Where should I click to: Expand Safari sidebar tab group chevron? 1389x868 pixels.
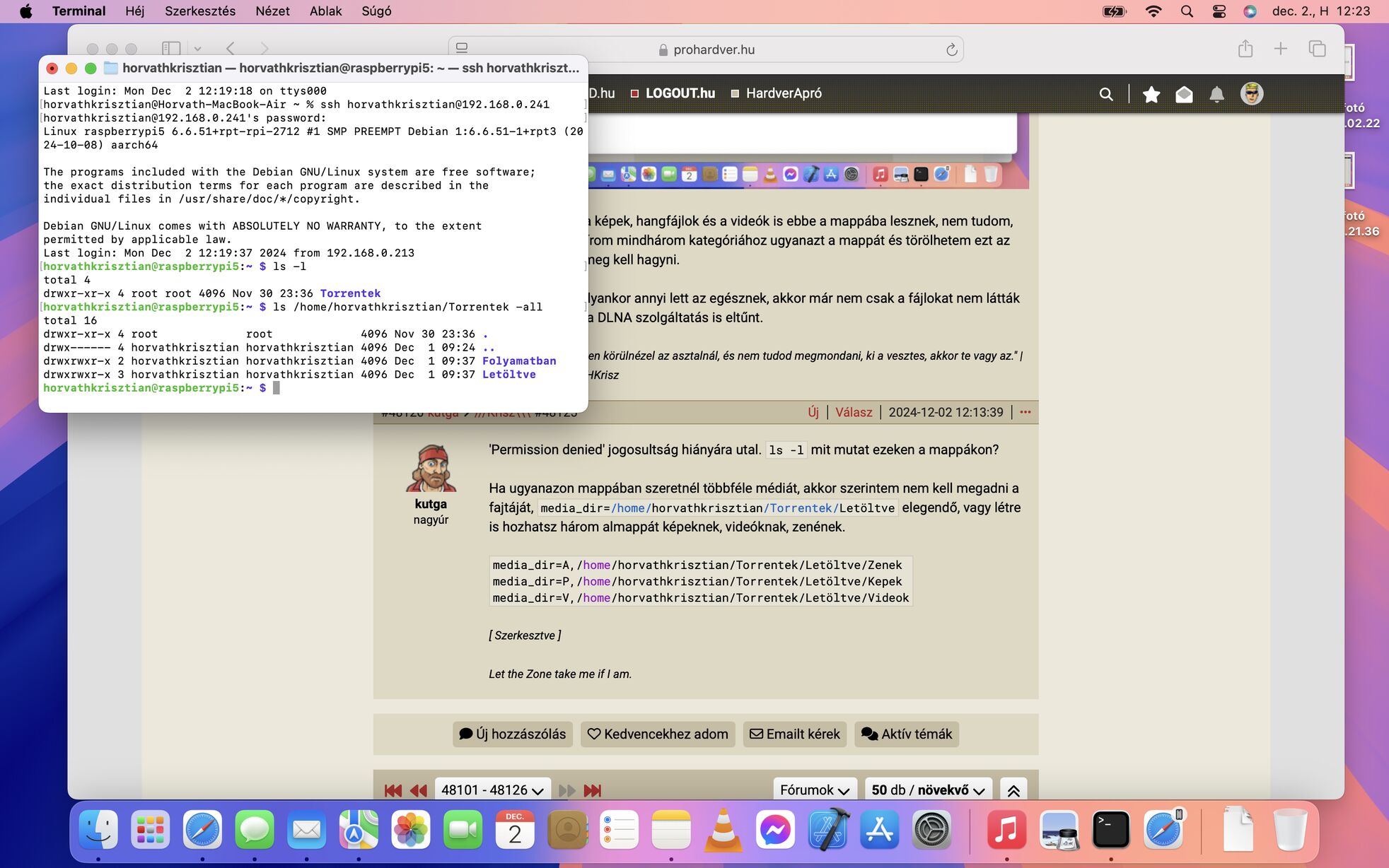point(198,49)
